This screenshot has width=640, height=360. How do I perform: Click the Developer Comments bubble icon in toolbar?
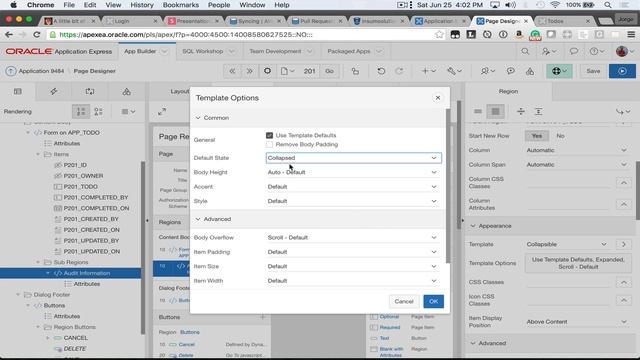[510, 71]
